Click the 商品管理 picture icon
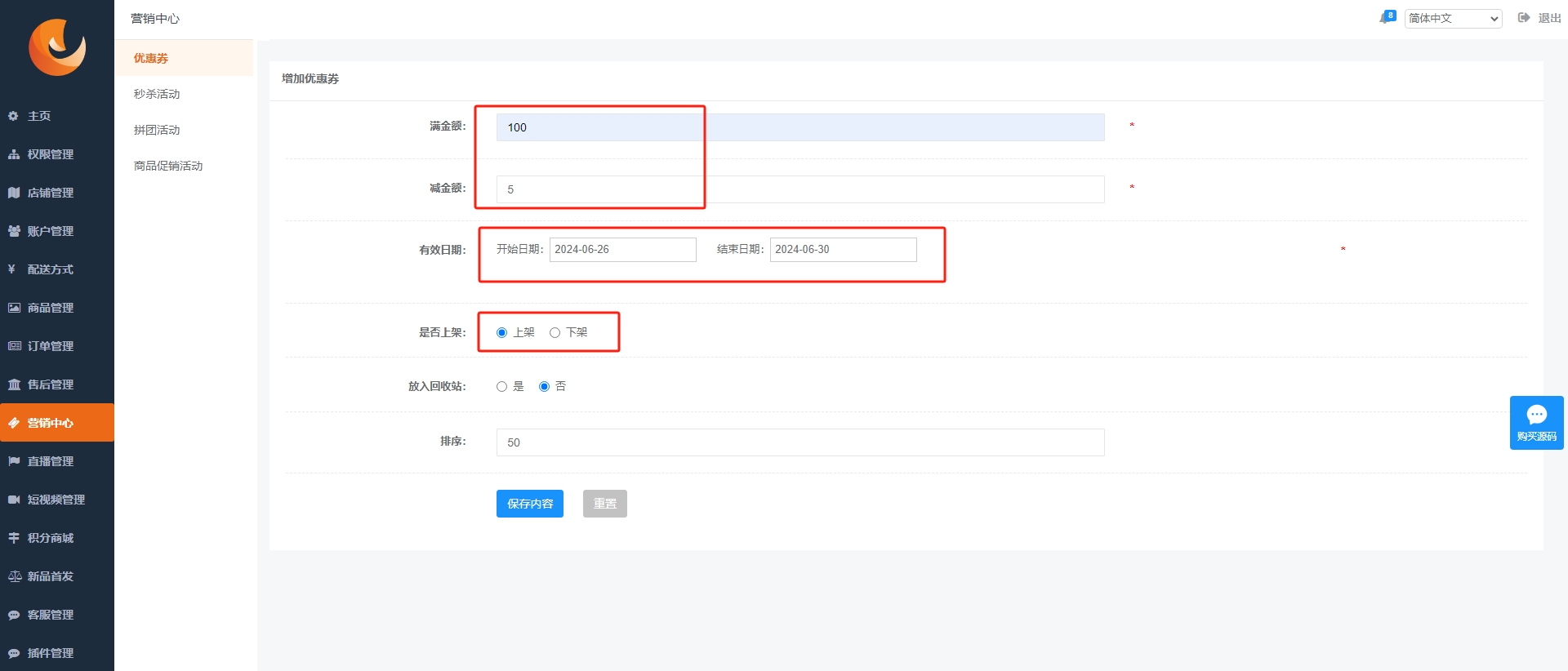The image size is (1568, 671). [x=13, y=308]
